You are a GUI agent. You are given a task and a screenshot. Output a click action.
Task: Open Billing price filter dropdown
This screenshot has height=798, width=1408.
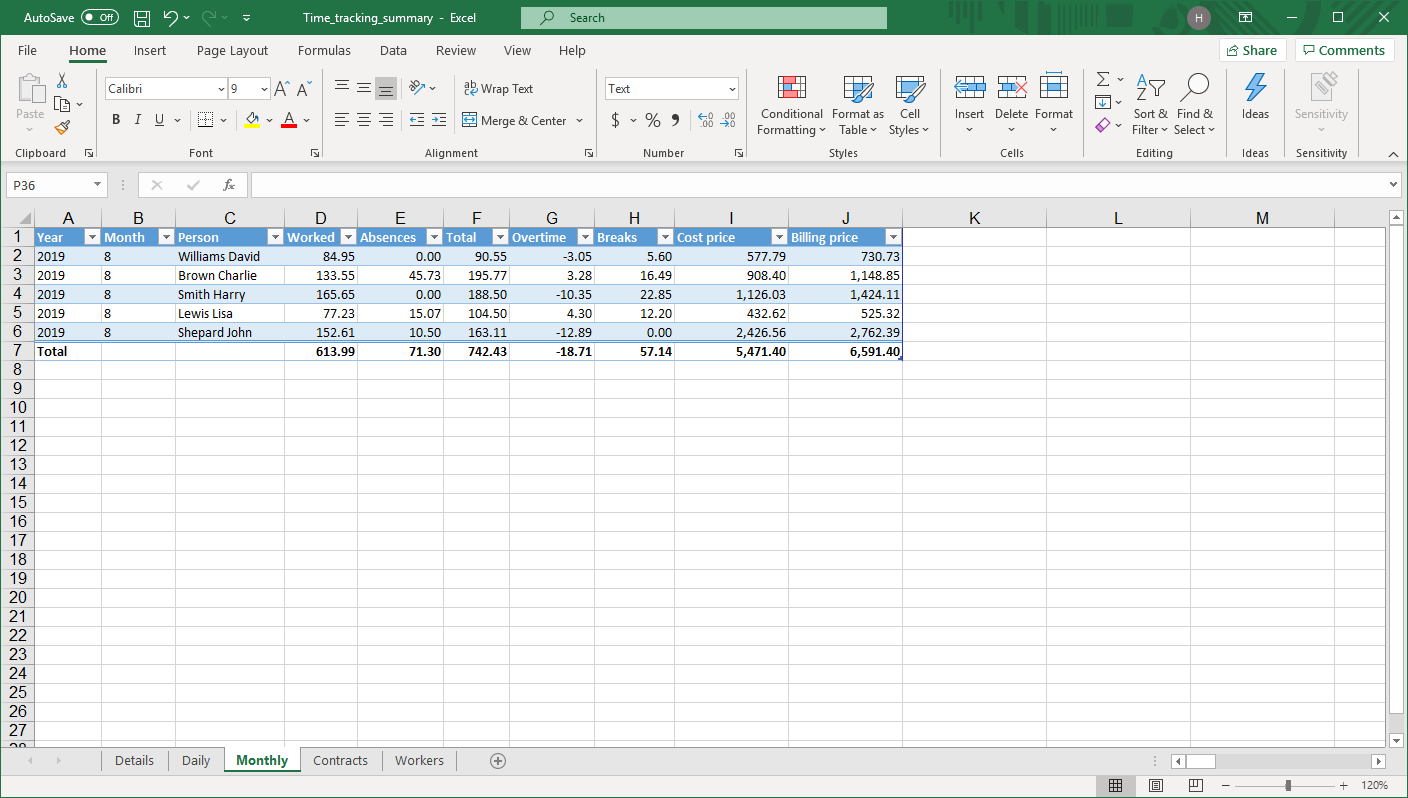click(893, 237)
